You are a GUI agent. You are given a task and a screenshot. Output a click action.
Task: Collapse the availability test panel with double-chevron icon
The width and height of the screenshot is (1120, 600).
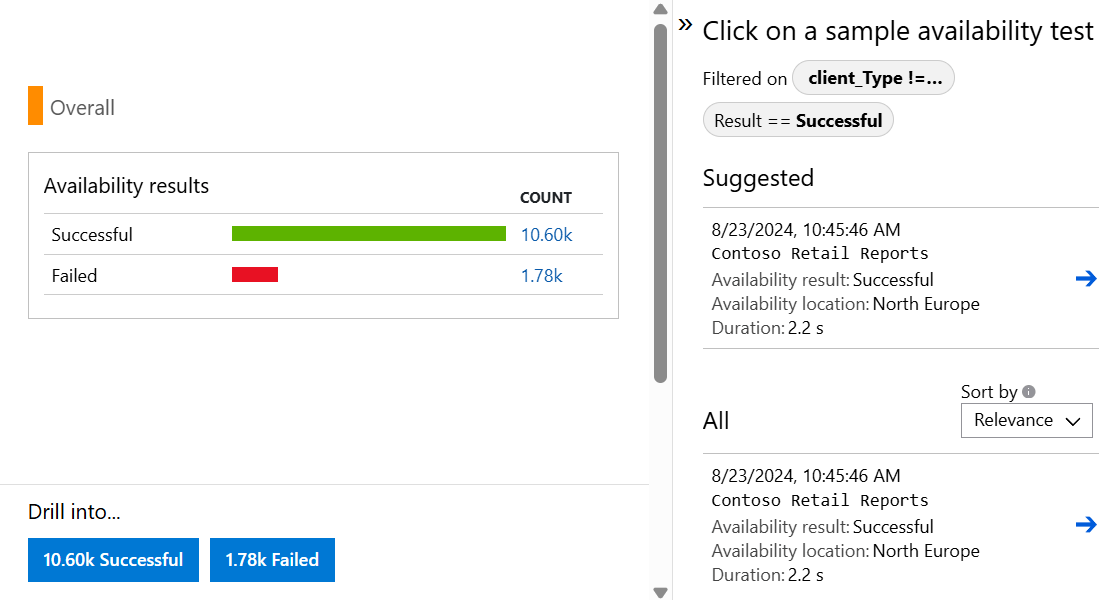click(x=686, y=25)
